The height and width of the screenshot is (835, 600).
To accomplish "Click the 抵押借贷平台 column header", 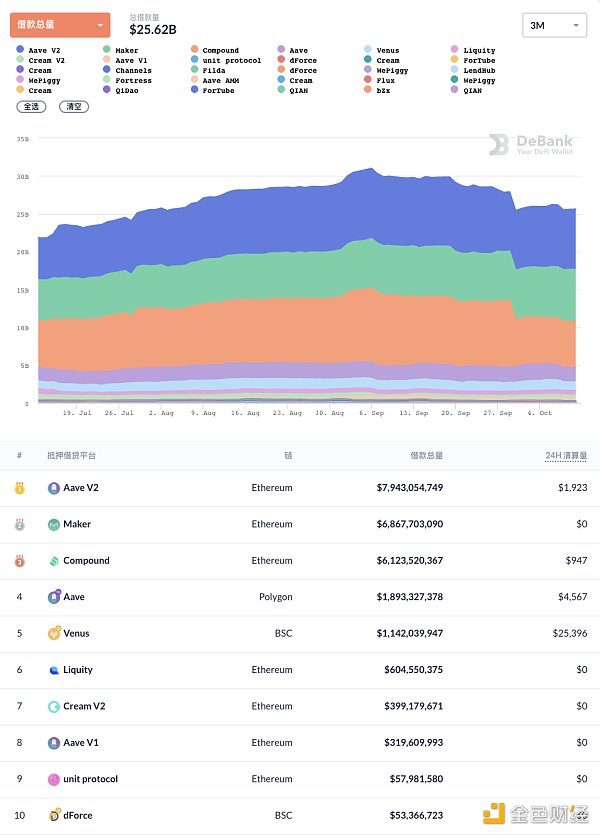I will point(73,455).
